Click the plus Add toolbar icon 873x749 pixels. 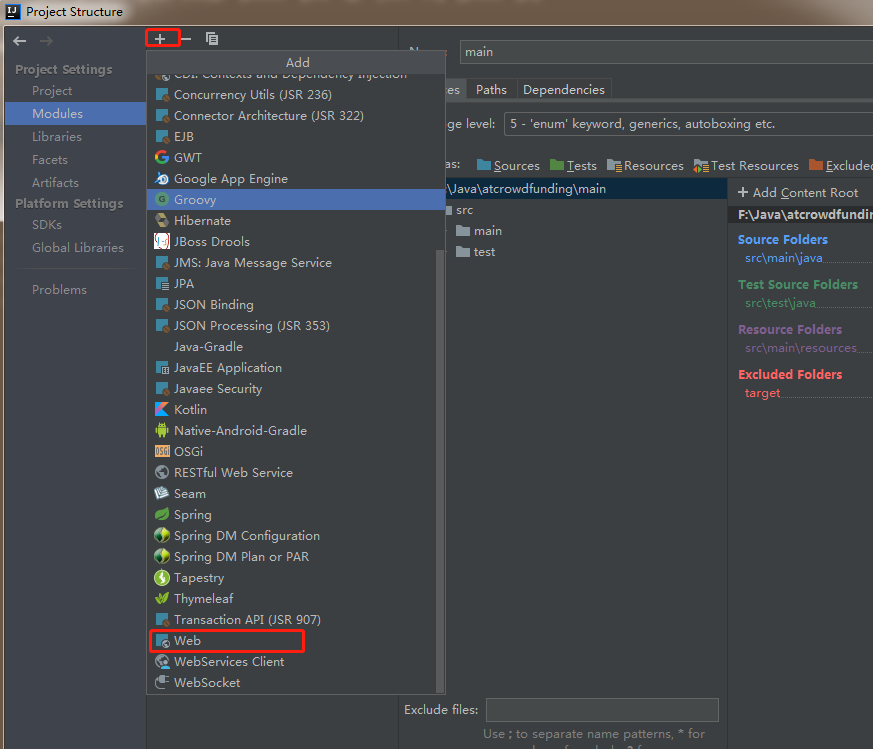pyautogui.click(x=160, y=38)
